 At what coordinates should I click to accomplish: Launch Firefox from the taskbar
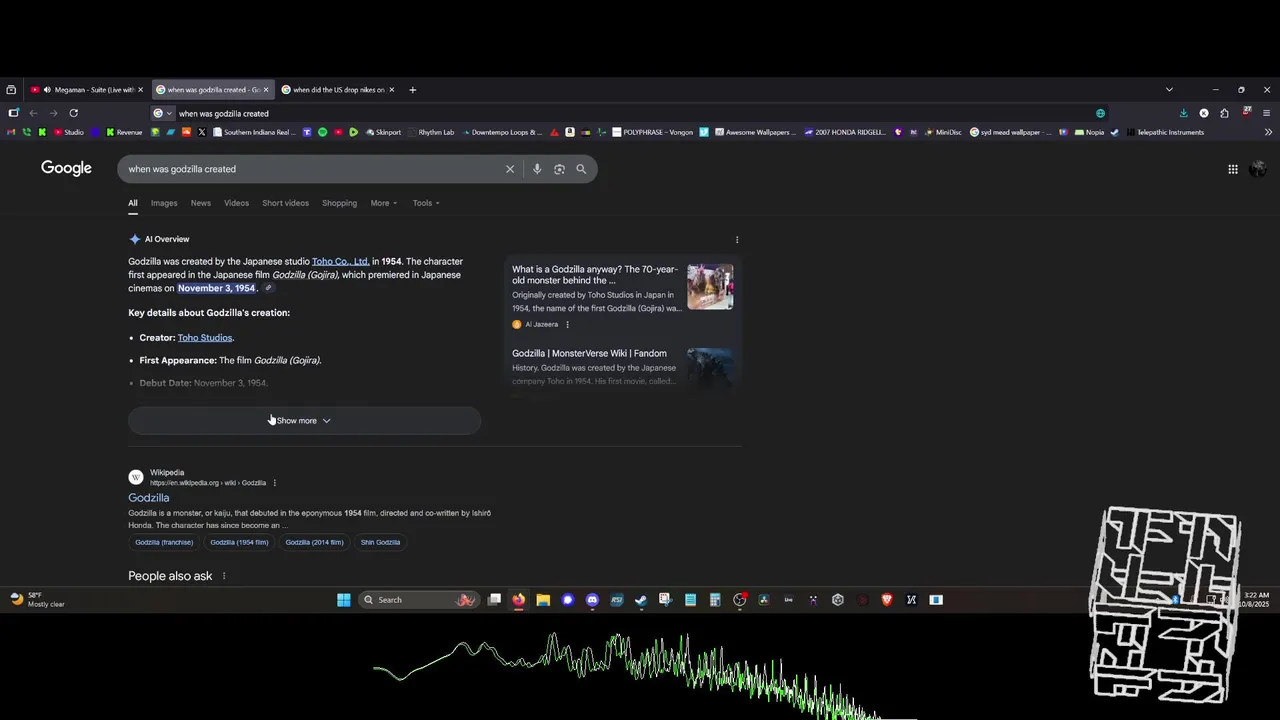(x=518, y=600)
